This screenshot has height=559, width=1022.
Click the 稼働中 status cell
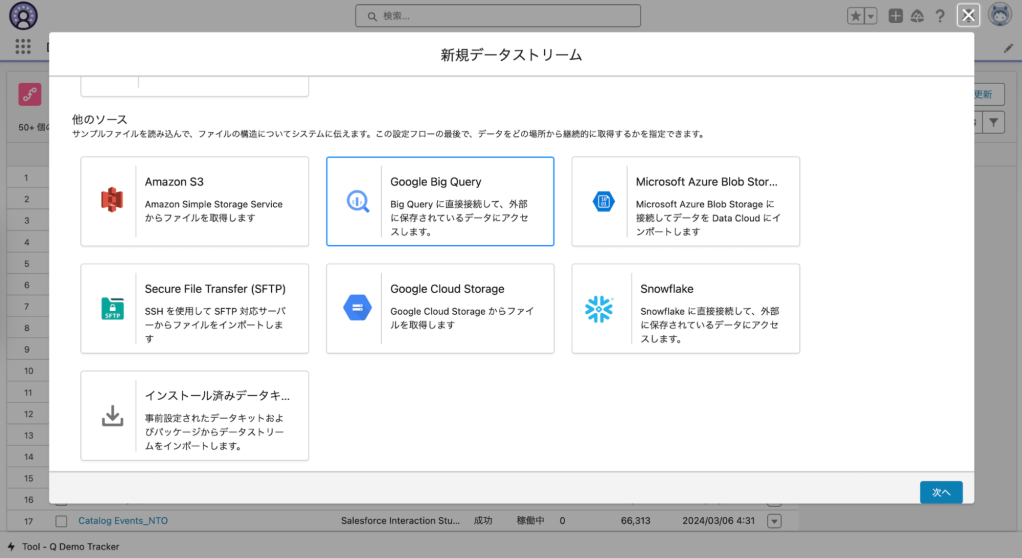(x=531, y=521)
